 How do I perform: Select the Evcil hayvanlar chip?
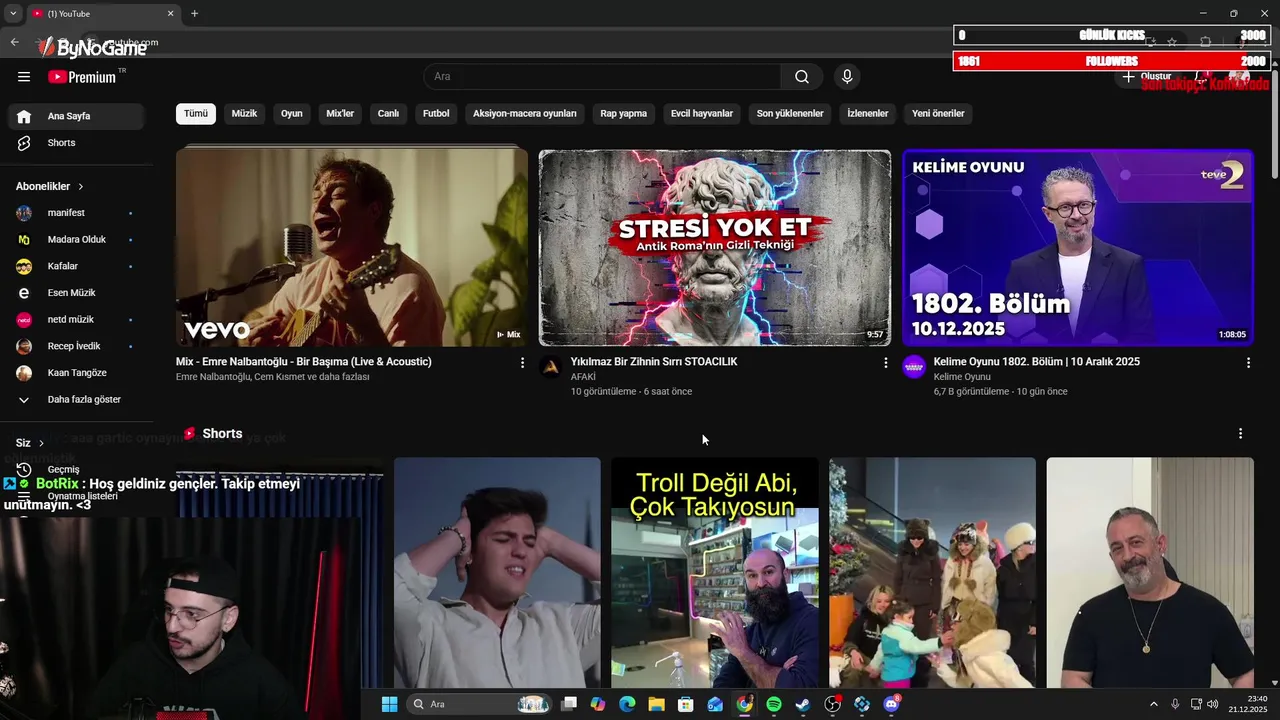click(x=702, y=114)
